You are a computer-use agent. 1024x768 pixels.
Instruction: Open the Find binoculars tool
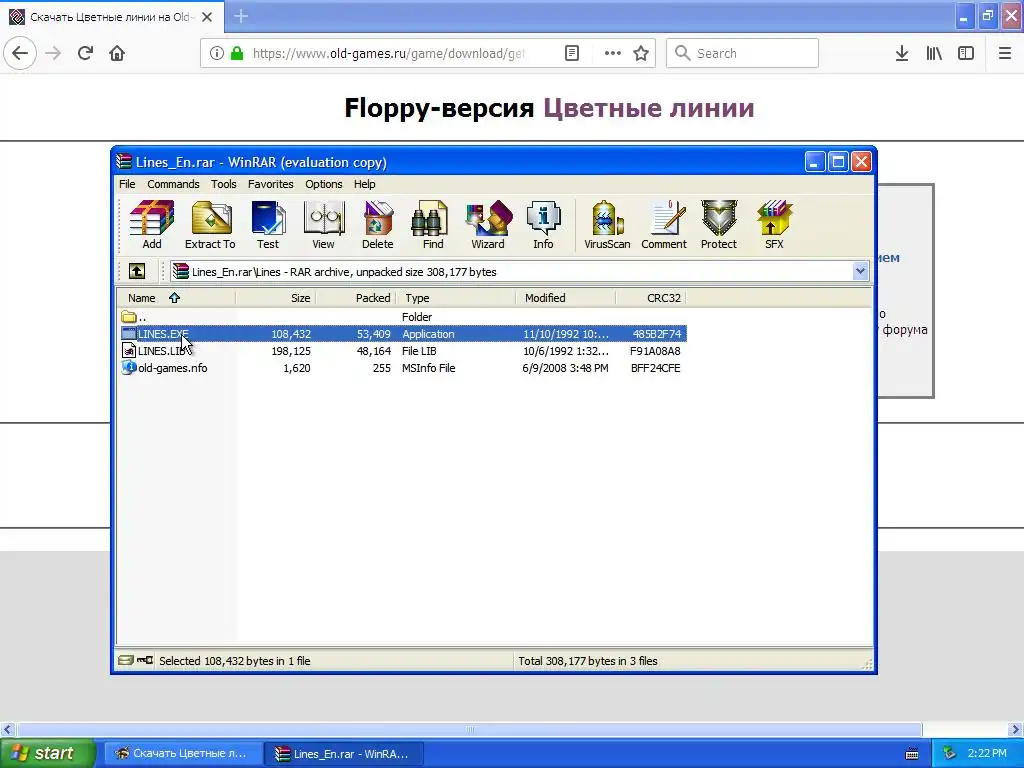click(432, 225)
